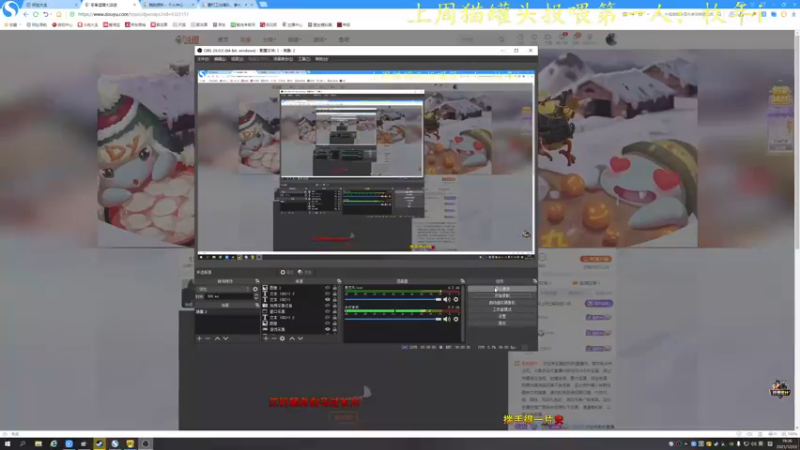
Task: Select 场景 2 in the scenes list
Action: click(228, 311)
